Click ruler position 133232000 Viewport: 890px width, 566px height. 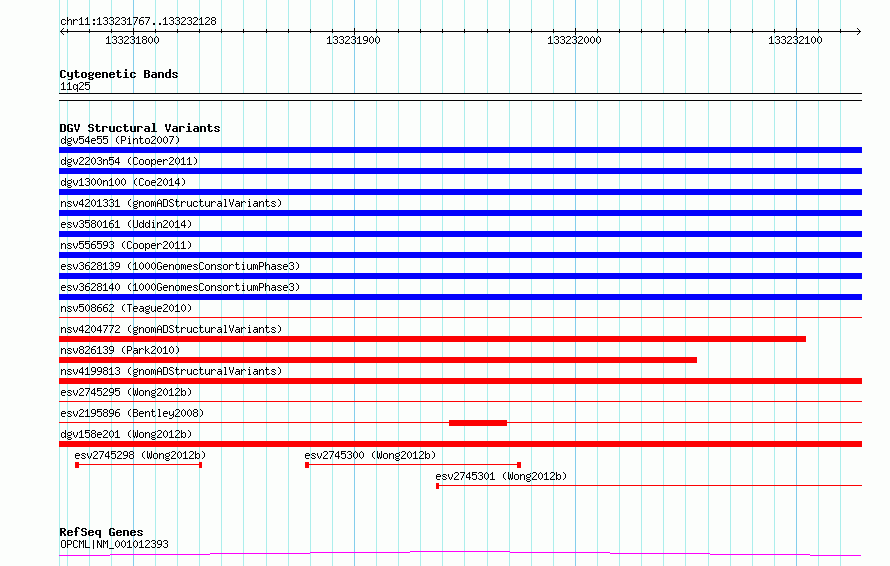coord(574,40)
